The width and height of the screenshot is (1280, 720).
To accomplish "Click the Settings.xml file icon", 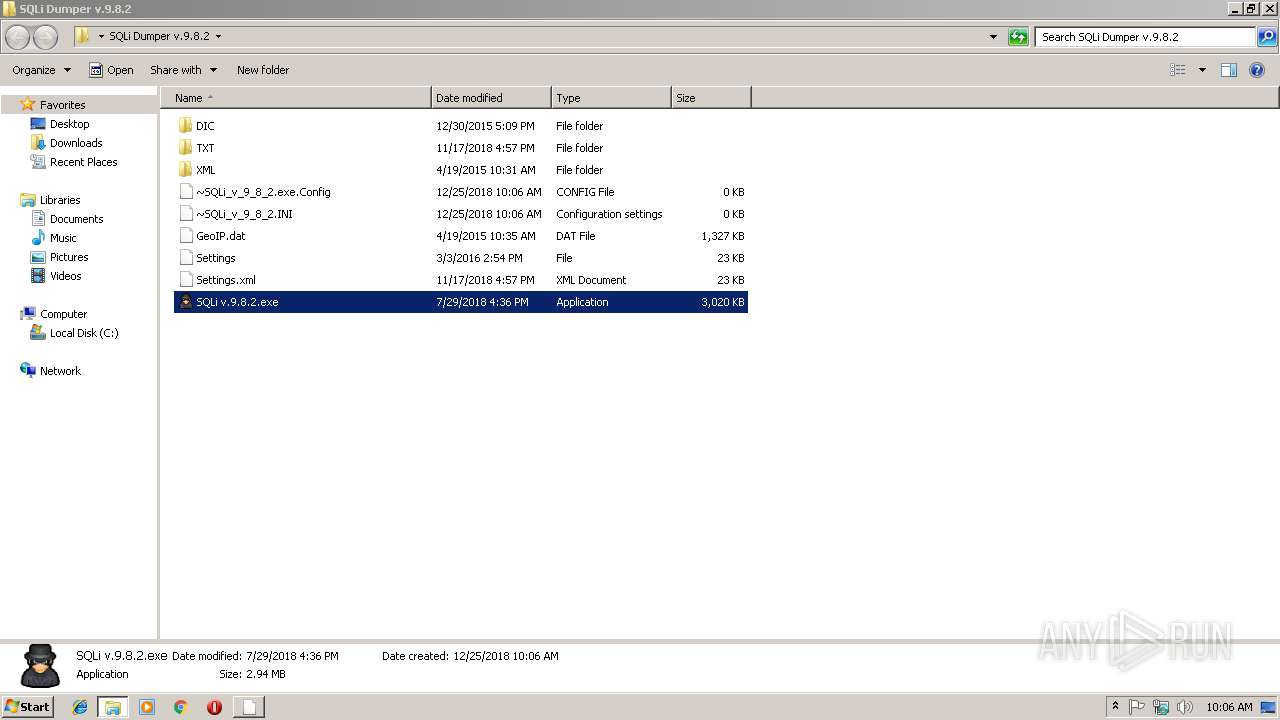I will [x=185, y=280].
